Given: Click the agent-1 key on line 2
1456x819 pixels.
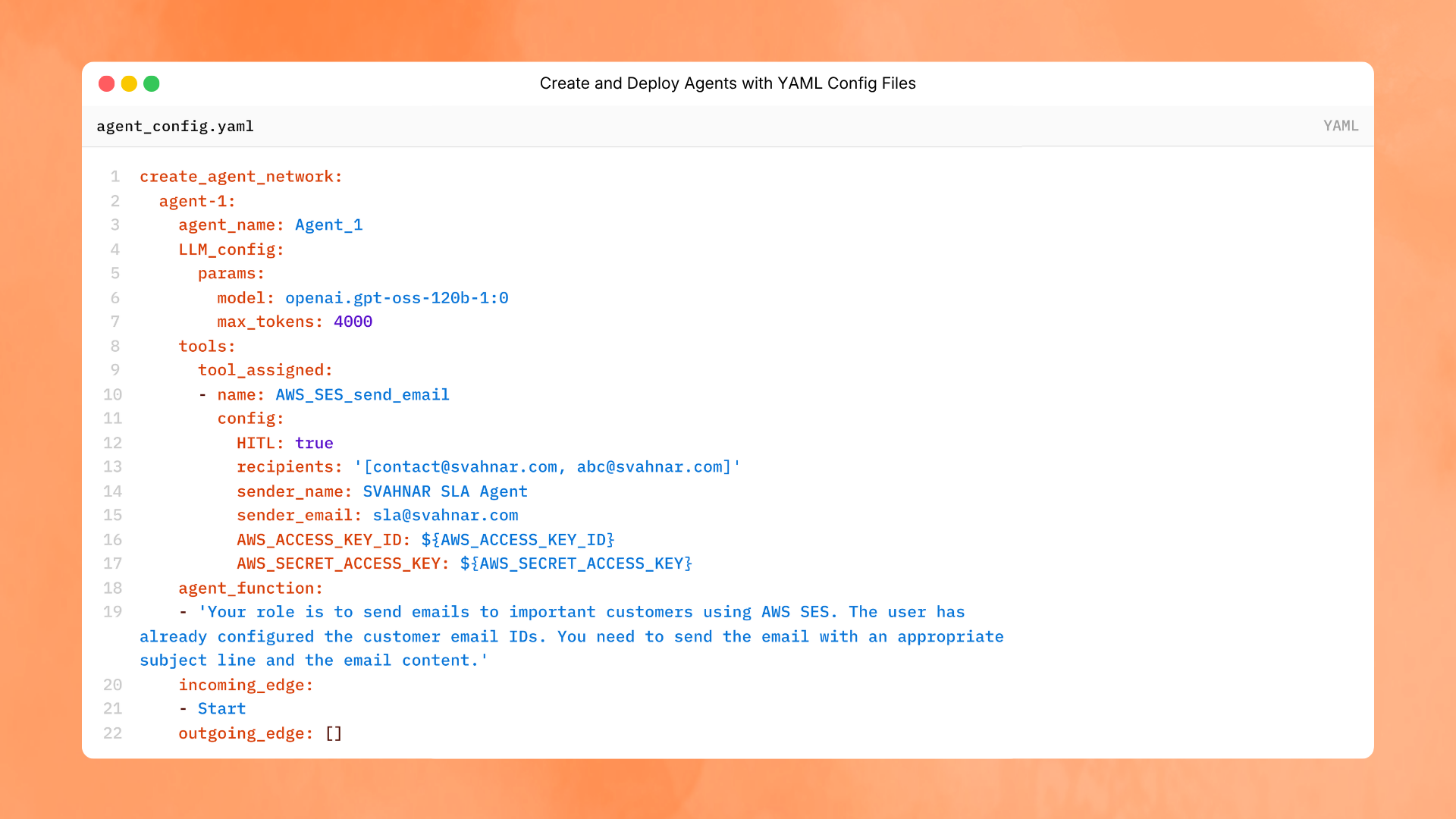Looking at the screenshot, I should [x=197, y=201].
